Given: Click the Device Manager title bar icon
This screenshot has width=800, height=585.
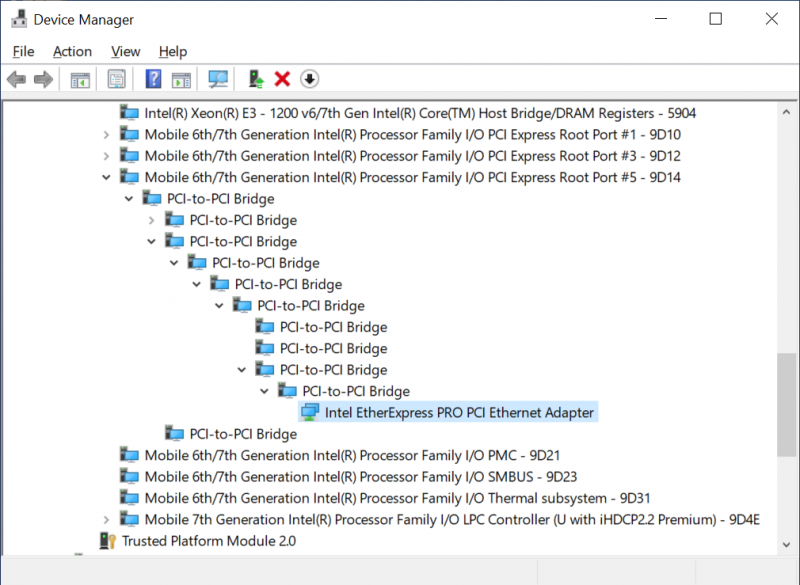Looking at the screenshot, I should click(x=19, y=19).
